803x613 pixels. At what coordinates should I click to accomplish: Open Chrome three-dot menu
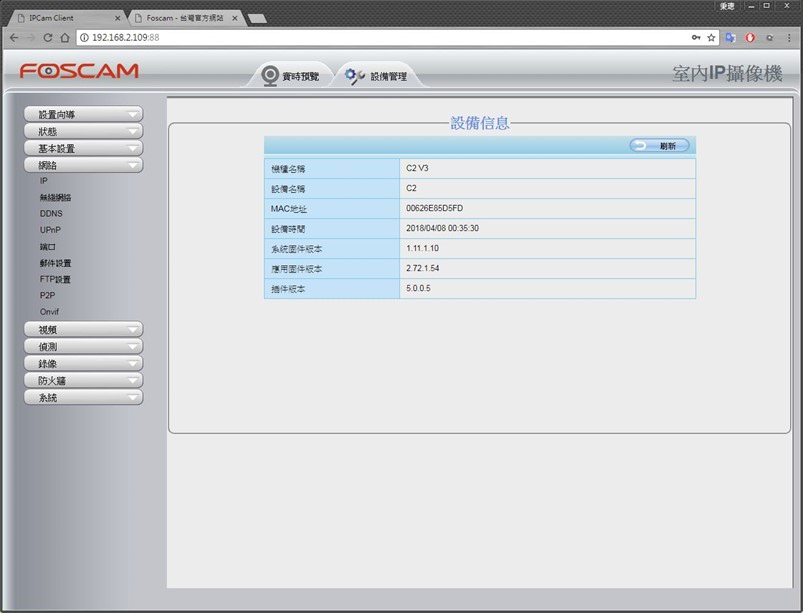[789, 37]
